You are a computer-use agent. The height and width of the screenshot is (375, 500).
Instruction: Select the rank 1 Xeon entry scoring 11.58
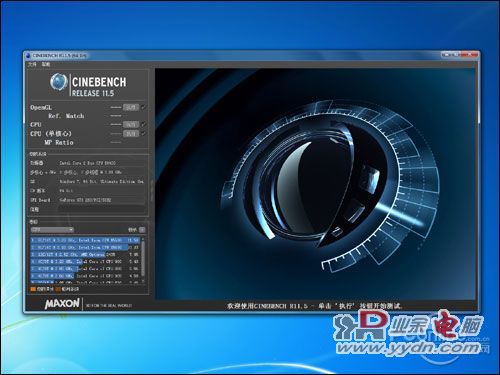85,240
